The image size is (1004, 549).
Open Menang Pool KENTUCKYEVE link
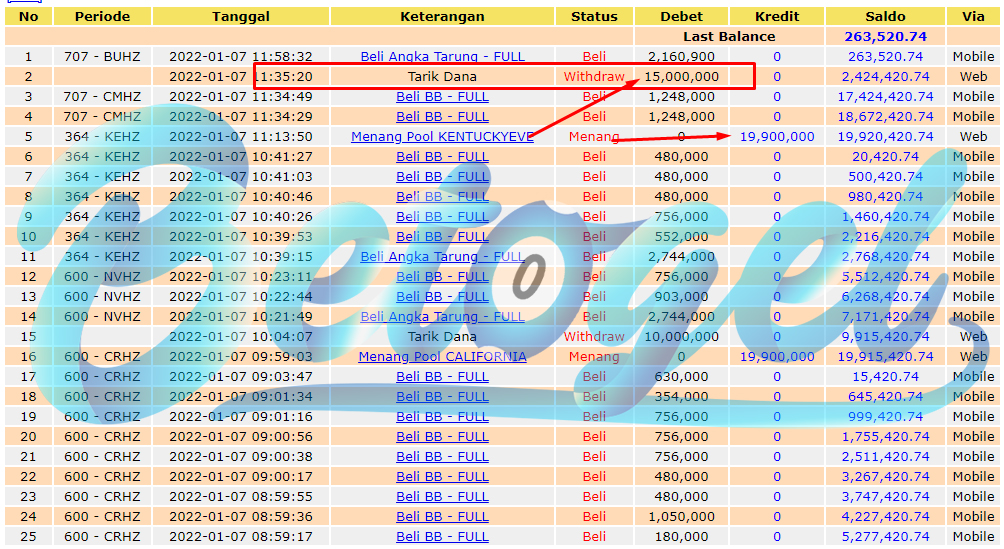442,136
